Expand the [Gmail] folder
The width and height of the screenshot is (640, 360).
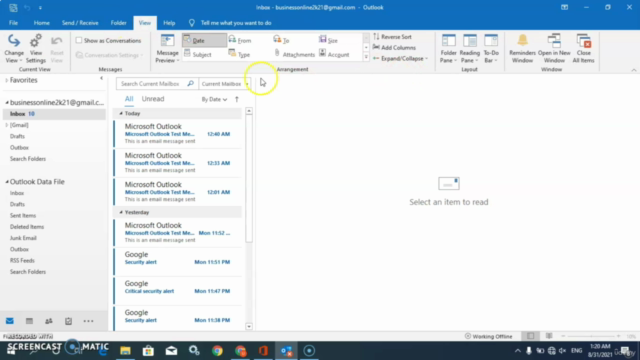click(x=7, y=125)
